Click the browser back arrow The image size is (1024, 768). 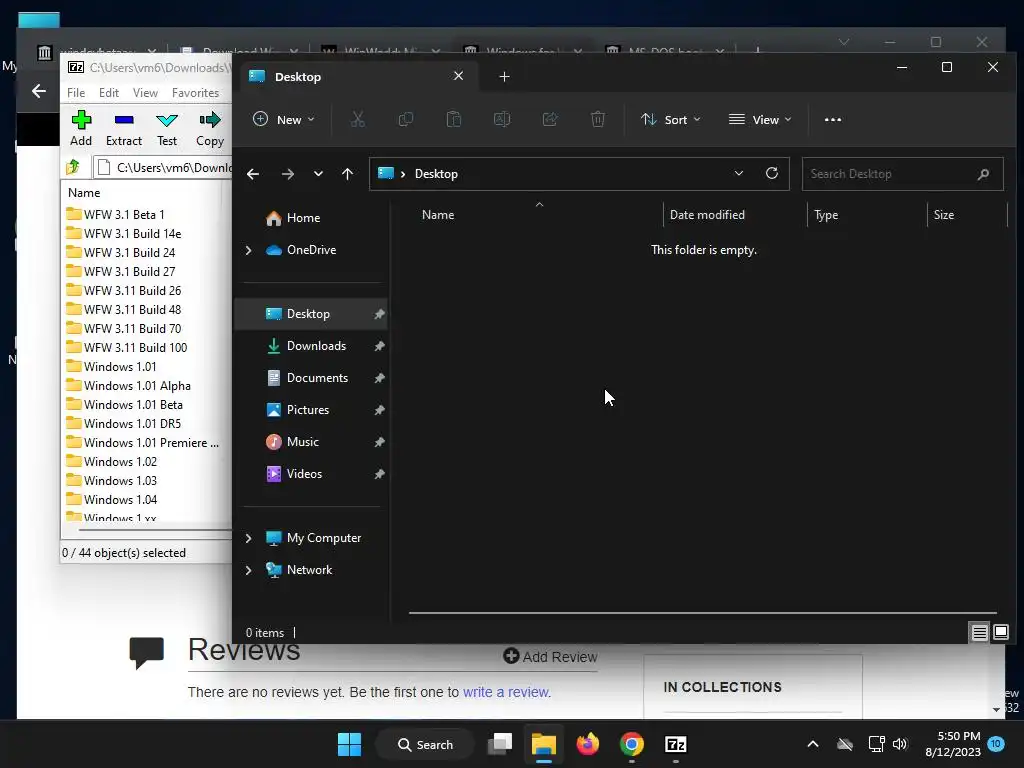coord(39,91)
